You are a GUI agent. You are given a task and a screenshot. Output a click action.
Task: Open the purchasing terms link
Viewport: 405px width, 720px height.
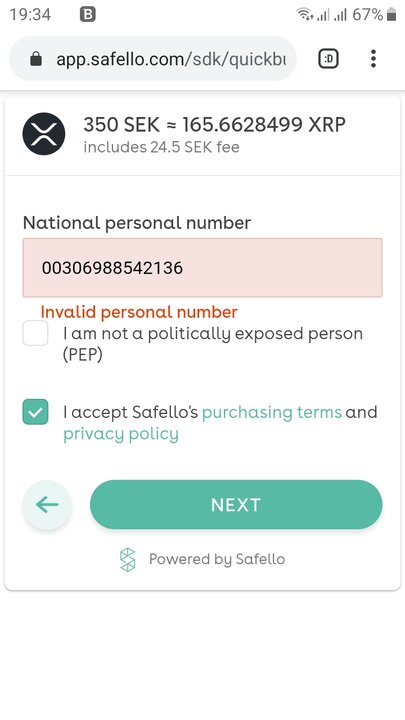272,412
